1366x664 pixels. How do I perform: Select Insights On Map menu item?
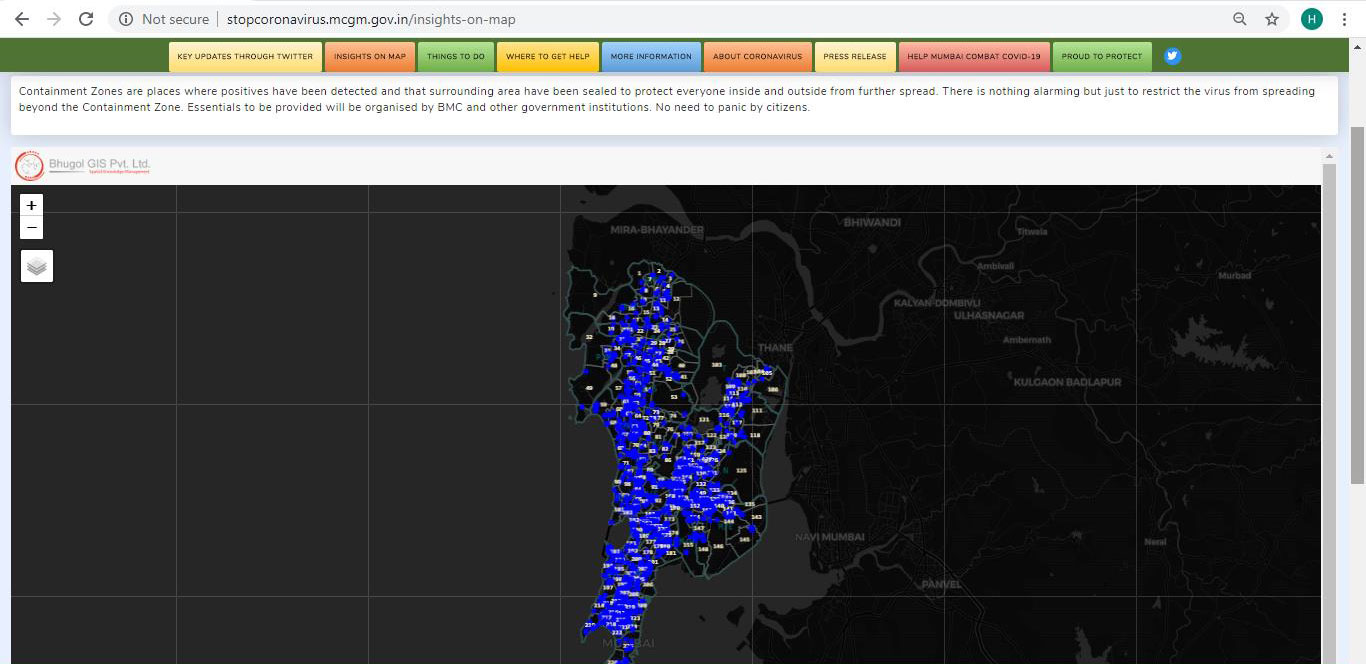[370, 56]
